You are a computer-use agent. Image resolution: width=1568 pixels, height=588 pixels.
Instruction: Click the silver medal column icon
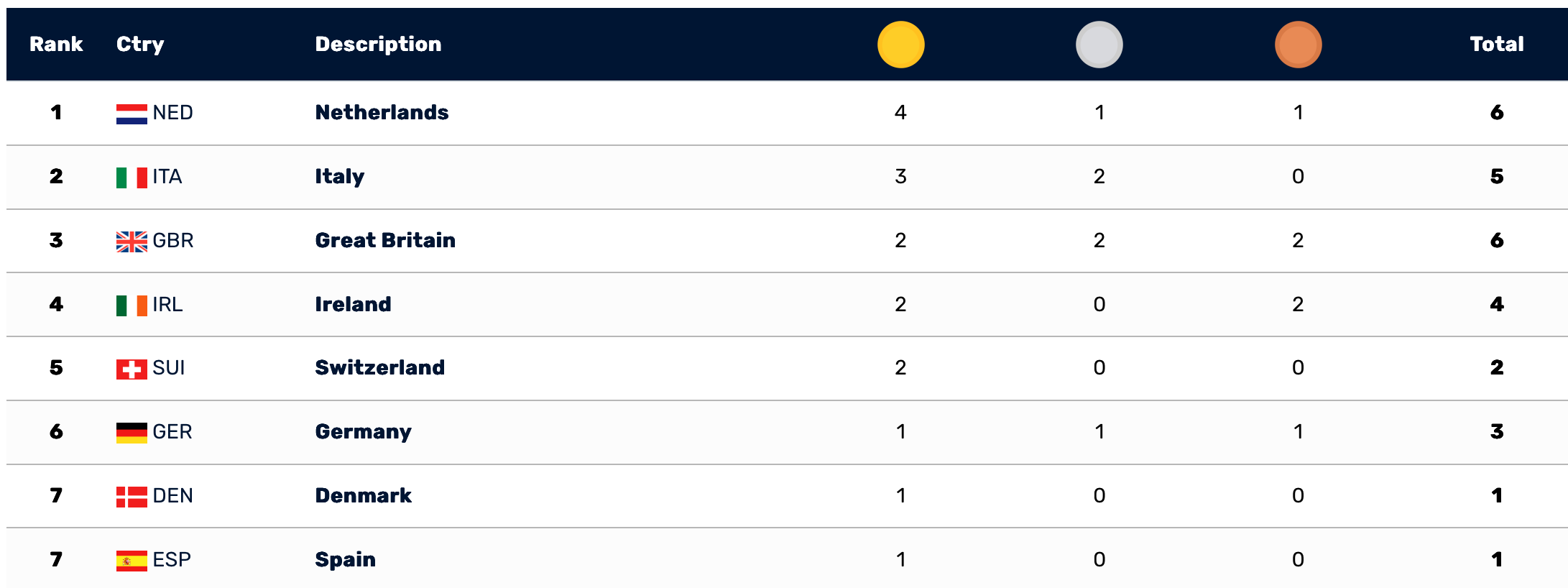pos(1099,45)
